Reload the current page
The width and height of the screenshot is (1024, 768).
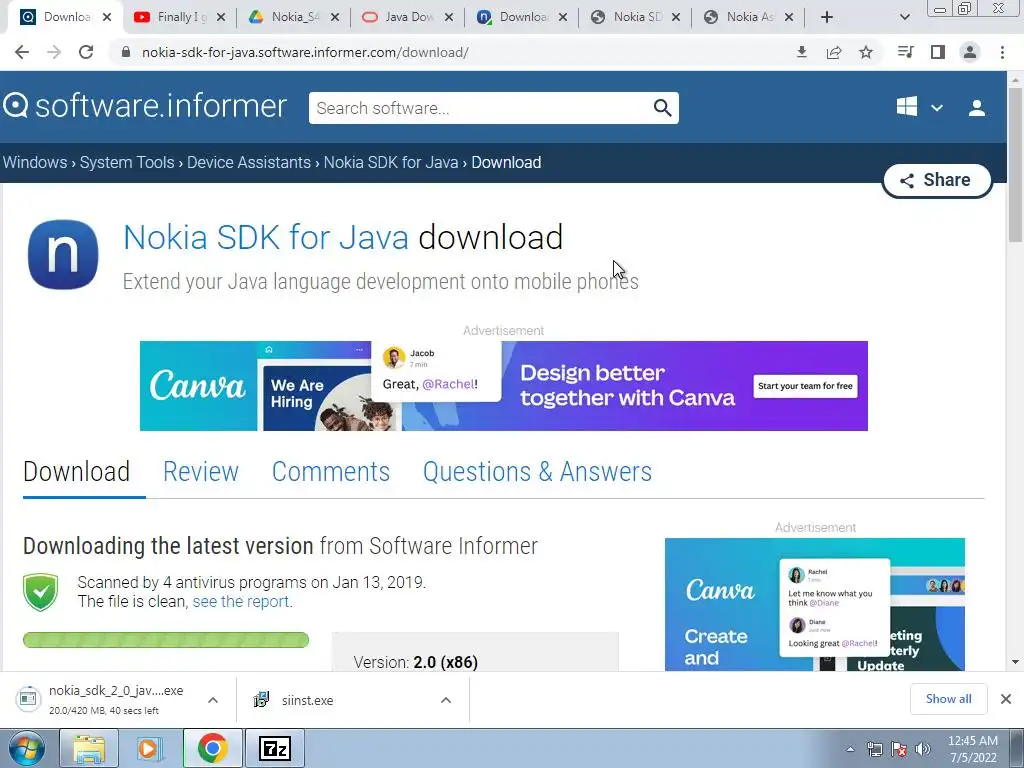(x=86, y=52)
